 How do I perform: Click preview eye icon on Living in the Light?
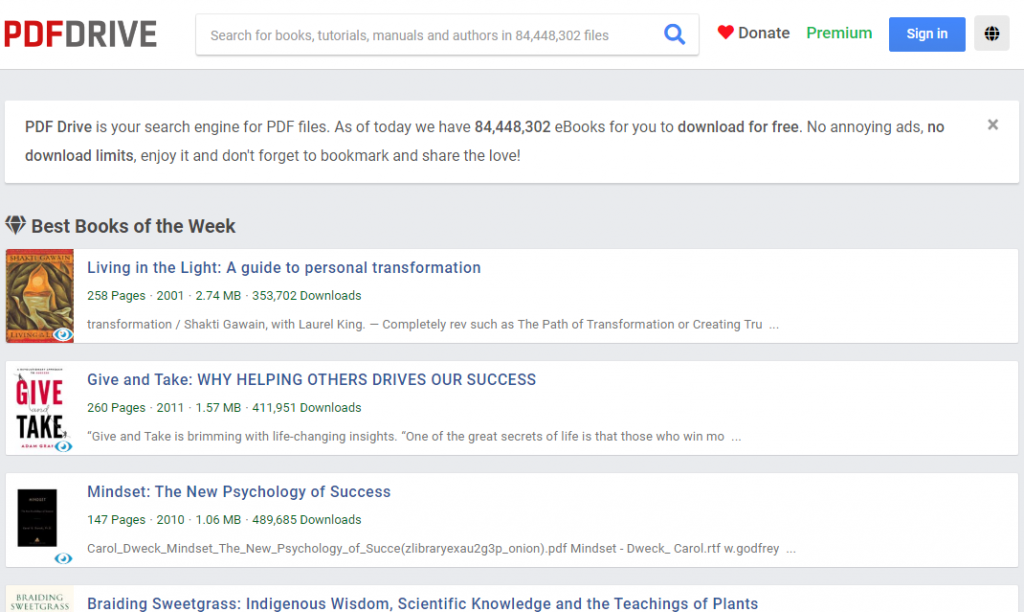(x=63, y=334)
